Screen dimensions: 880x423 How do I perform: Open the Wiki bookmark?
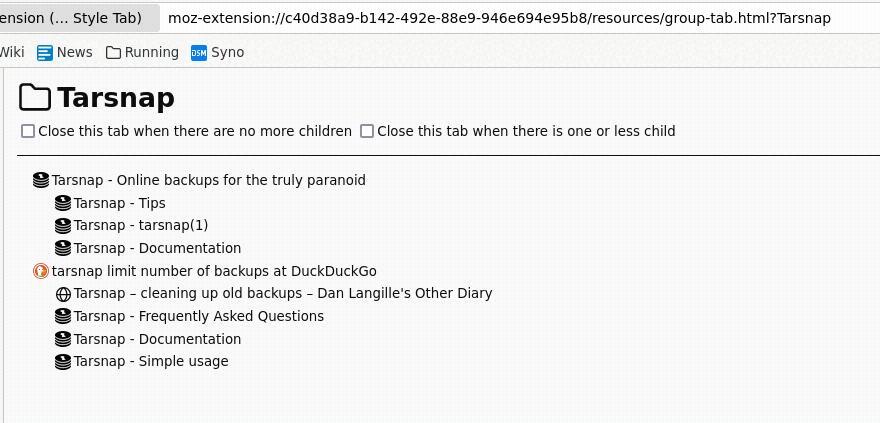(12, 52)
